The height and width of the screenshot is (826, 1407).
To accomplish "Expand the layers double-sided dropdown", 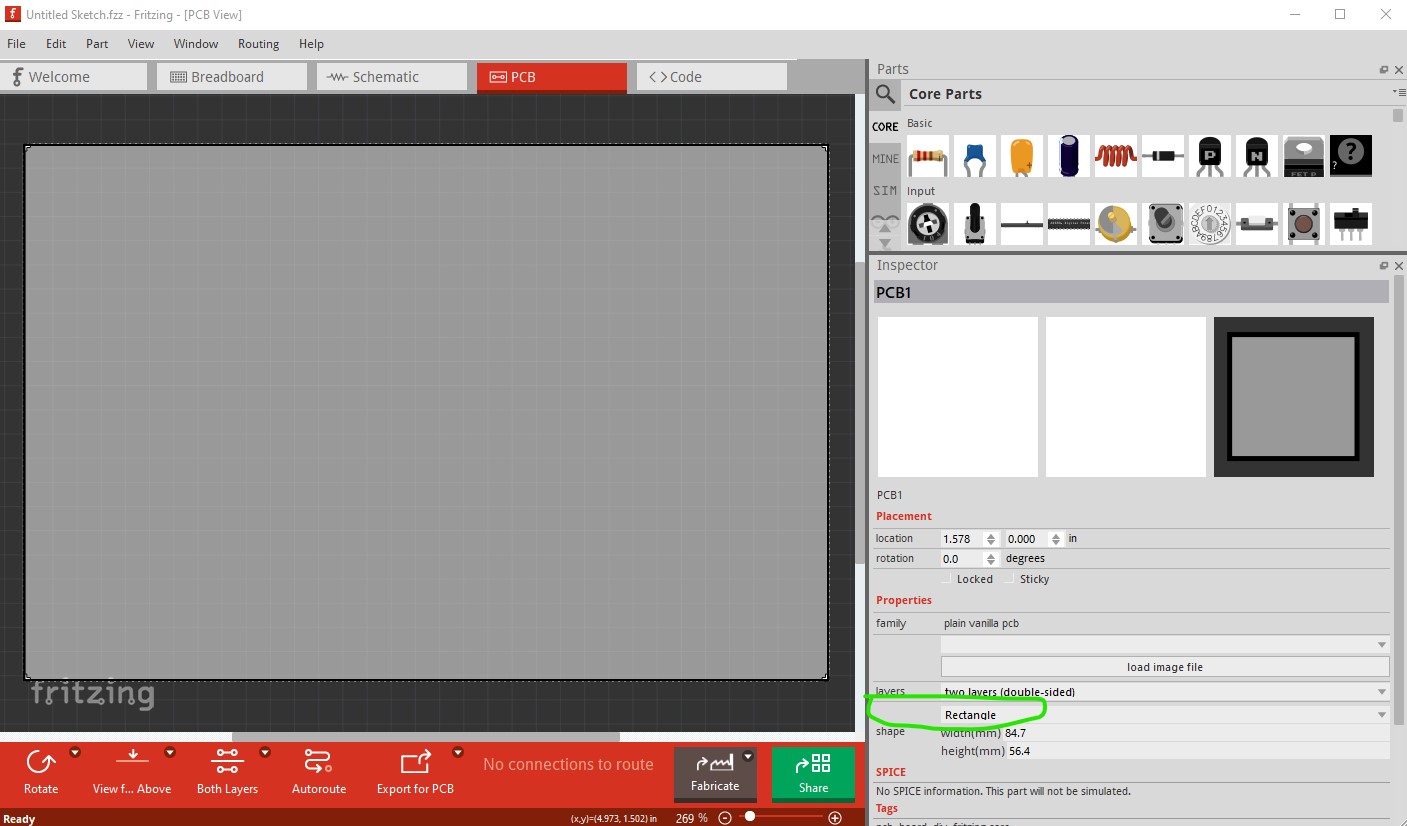I will pos(1165,692).
